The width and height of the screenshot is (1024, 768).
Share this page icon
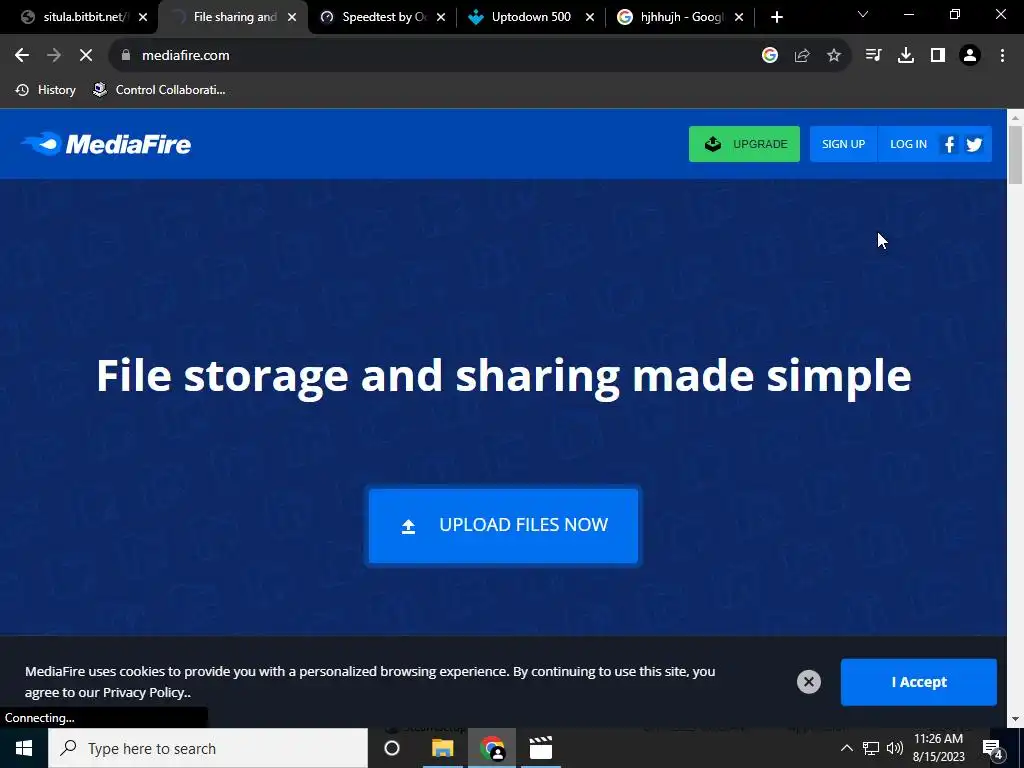(x=802, y=56)
